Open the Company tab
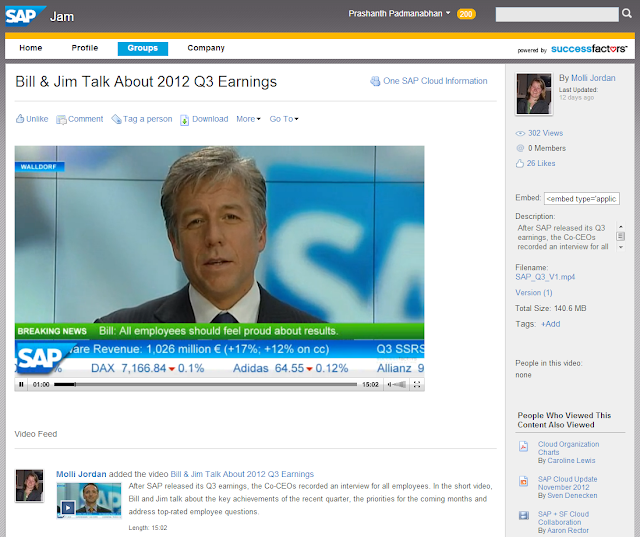640x537 pixels. click(x=206, y=48)
